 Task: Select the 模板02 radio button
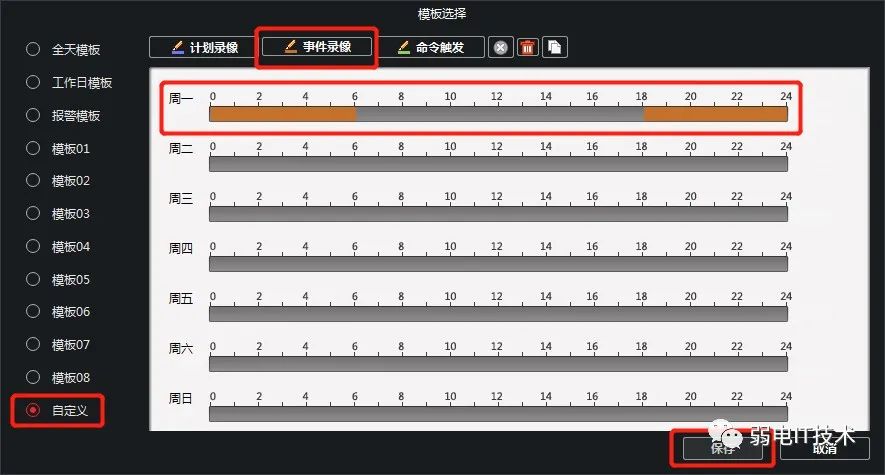click(x=33, y=181)
